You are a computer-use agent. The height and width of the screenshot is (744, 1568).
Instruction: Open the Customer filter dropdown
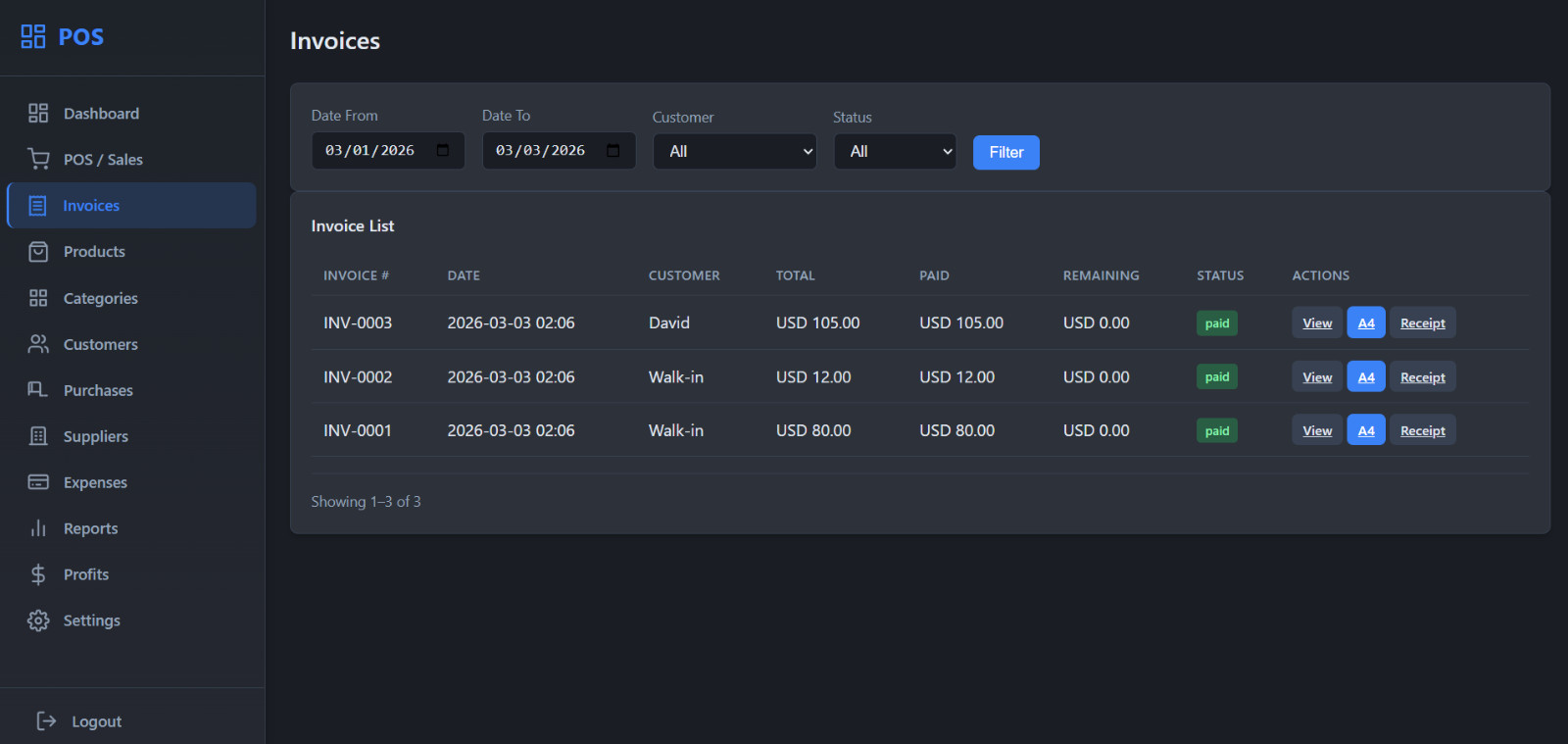735,151
